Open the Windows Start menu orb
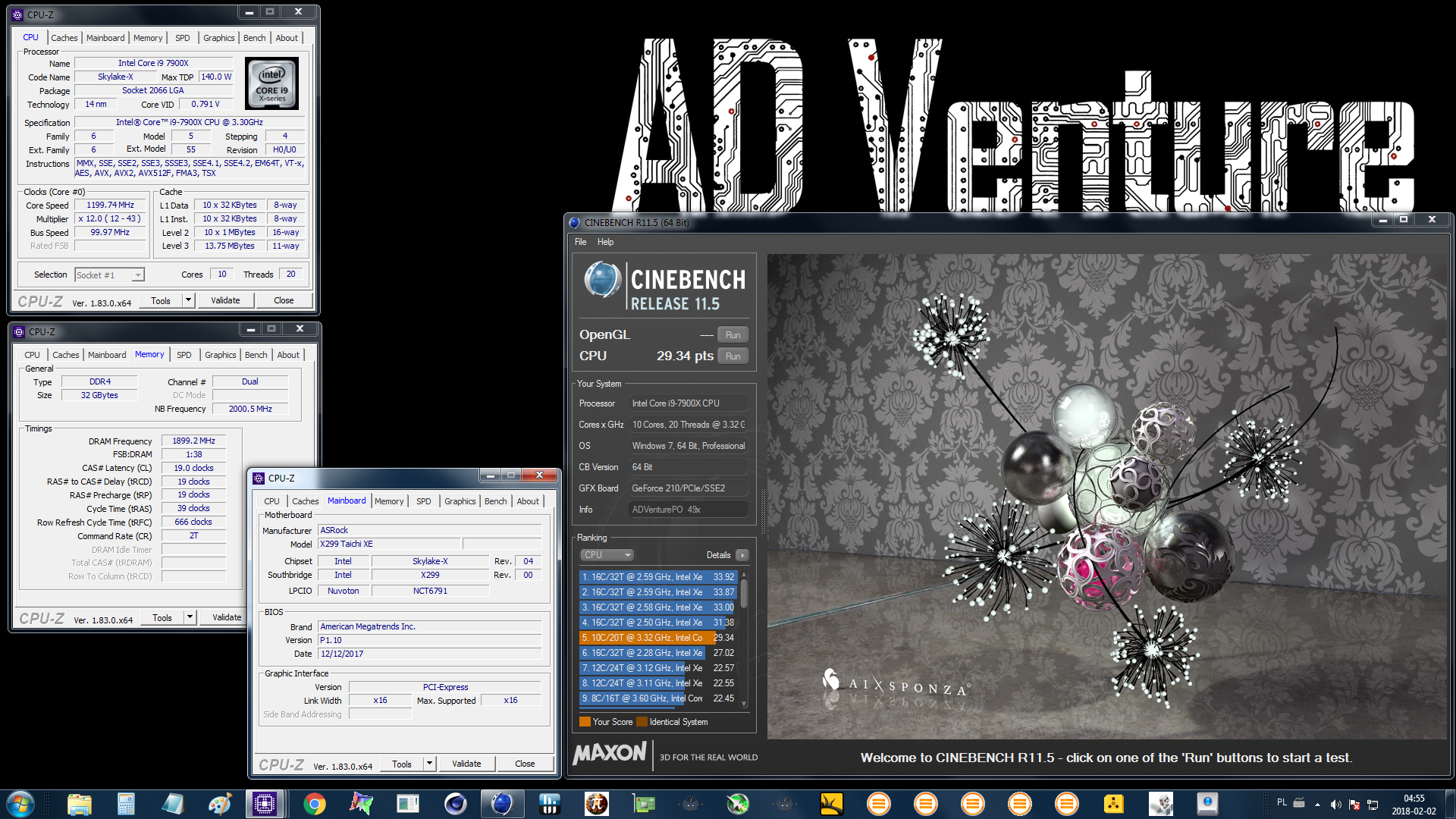 pyautogui.click(x=20, y=804)
